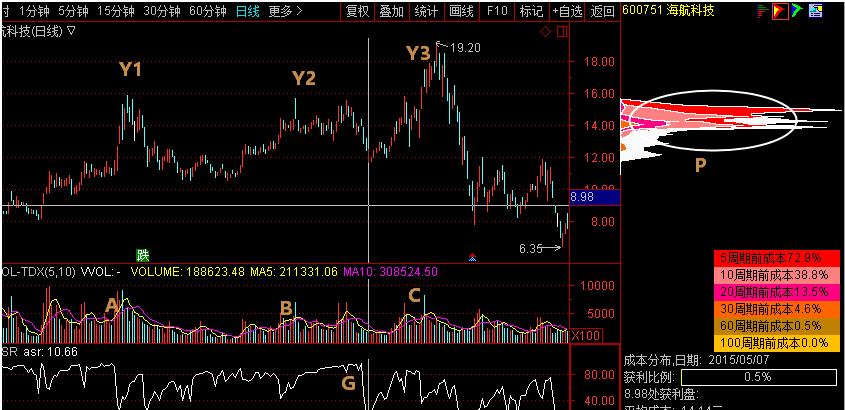The width and height of the screenshot is (845, 410).
Task: Click the 获利比例 0.5% progress bar
Action: coord(758,377)
